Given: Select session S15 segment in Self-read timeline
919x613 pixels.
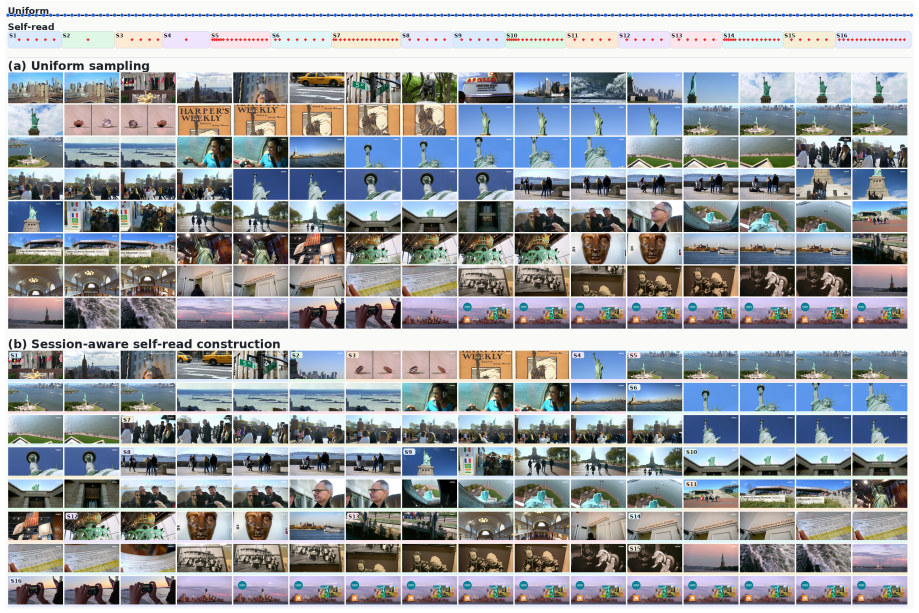Looking at the screenshot, I should tap(809, 40).
